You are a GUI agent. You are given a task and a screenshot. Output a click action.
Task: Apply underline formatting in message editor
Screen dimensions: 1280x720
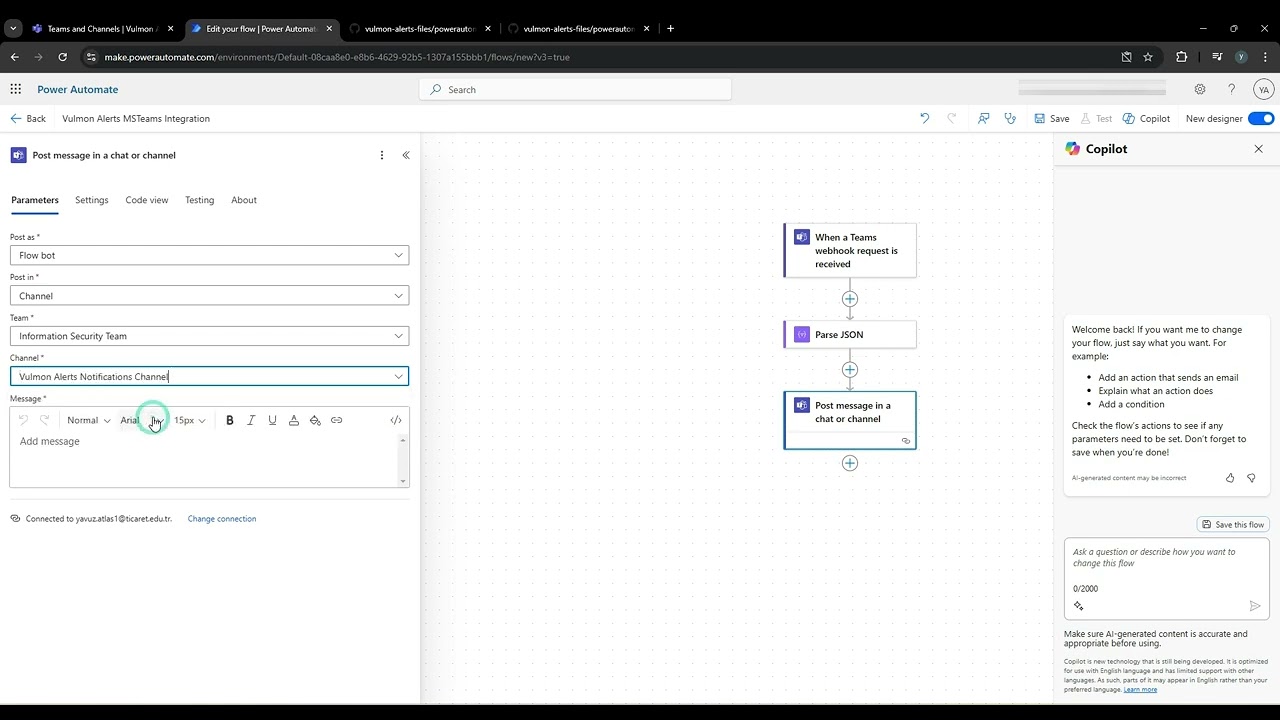click(x=272, y=420)
